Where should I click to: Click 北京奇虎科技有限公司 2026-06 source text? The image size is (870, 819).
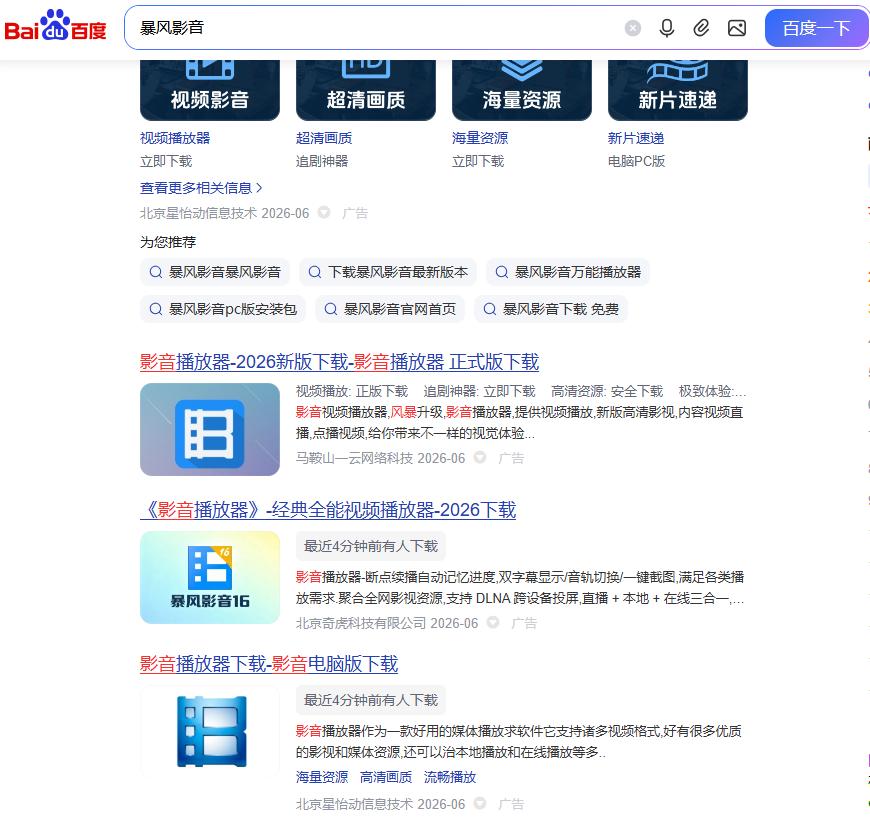387,623
